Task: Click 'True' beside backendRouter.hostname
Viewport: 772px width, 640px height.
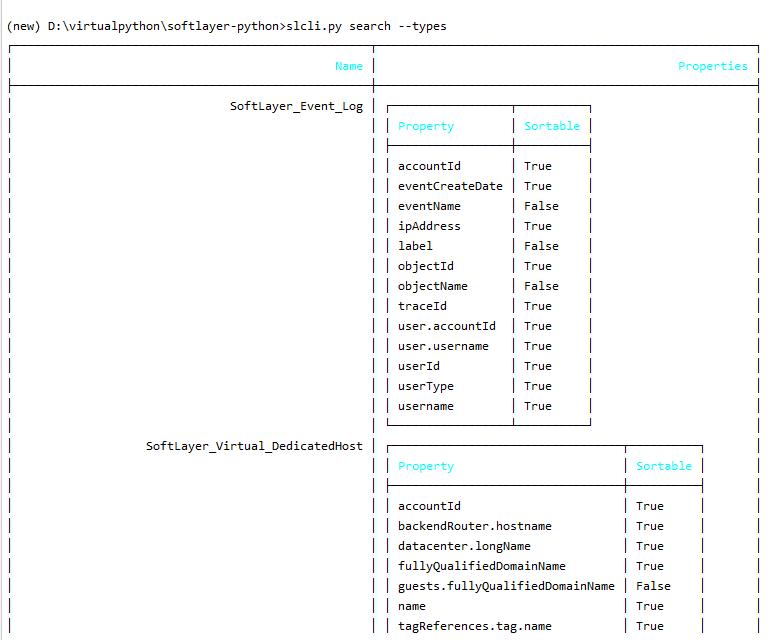Action: [x=650, y=526]
